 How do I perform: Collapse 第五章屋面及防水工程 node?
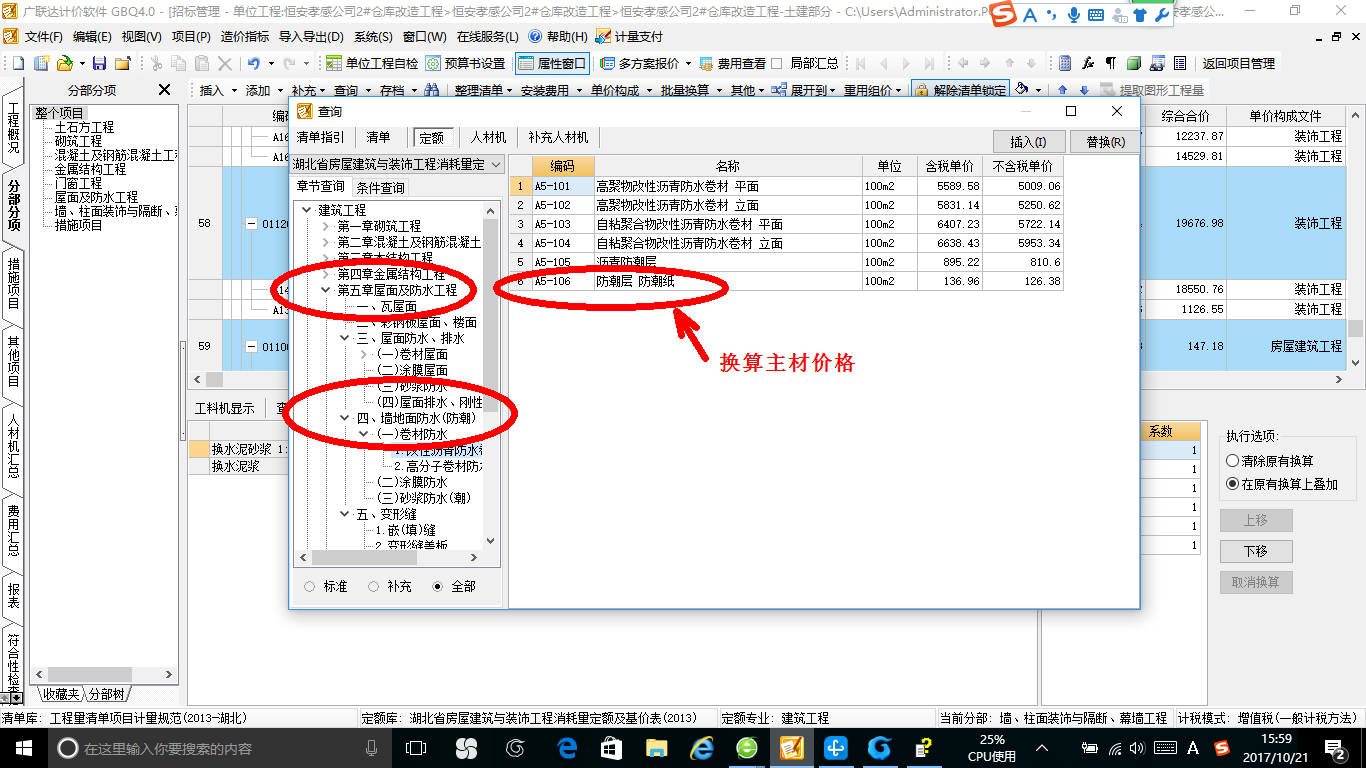pyautogui.click(x=325, y=290)
